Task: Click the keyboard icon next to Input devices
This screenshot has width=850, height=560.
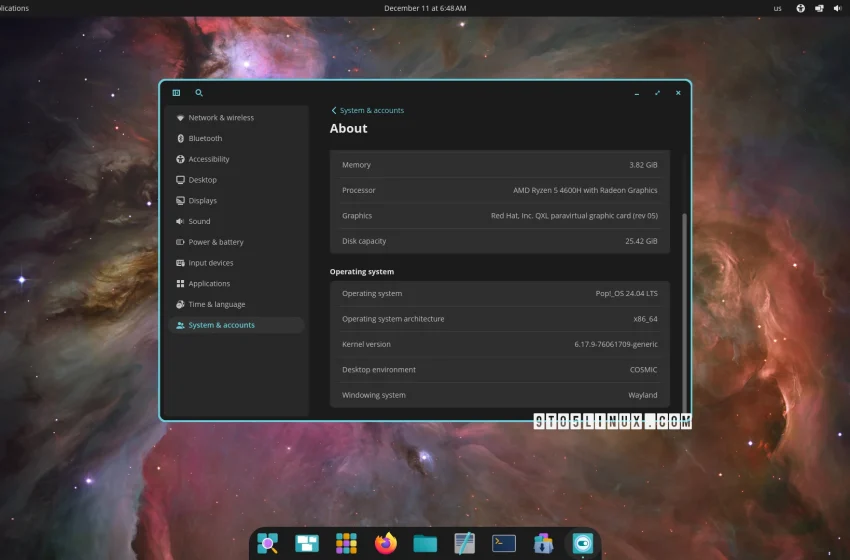Action: coord(180,263)
